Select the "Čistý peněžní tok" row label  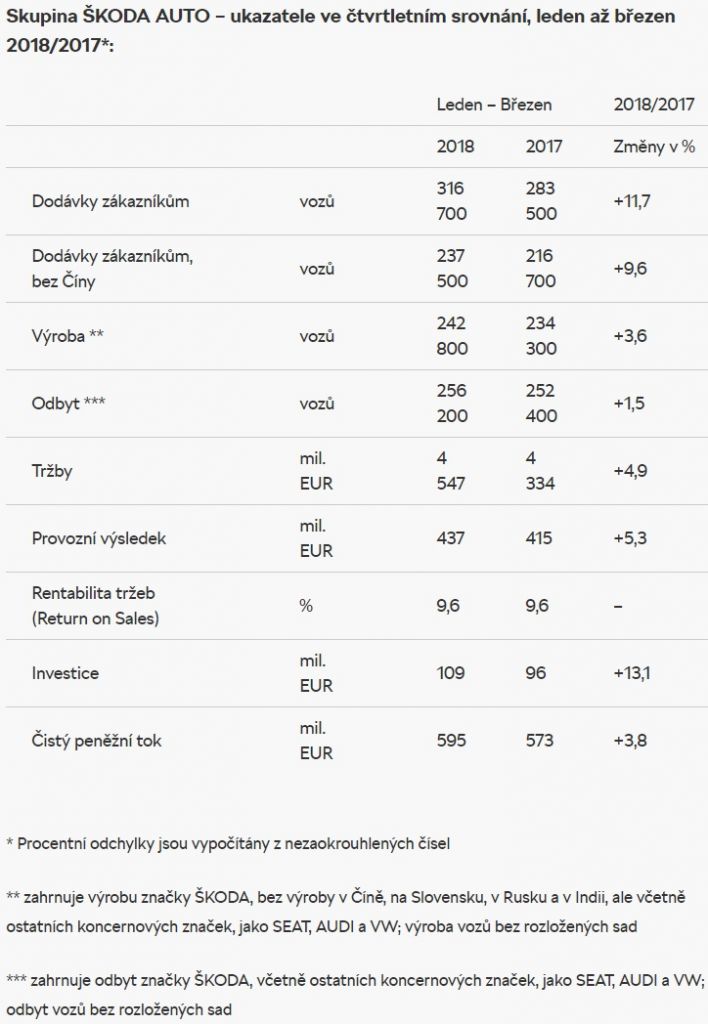click(96, 741)
